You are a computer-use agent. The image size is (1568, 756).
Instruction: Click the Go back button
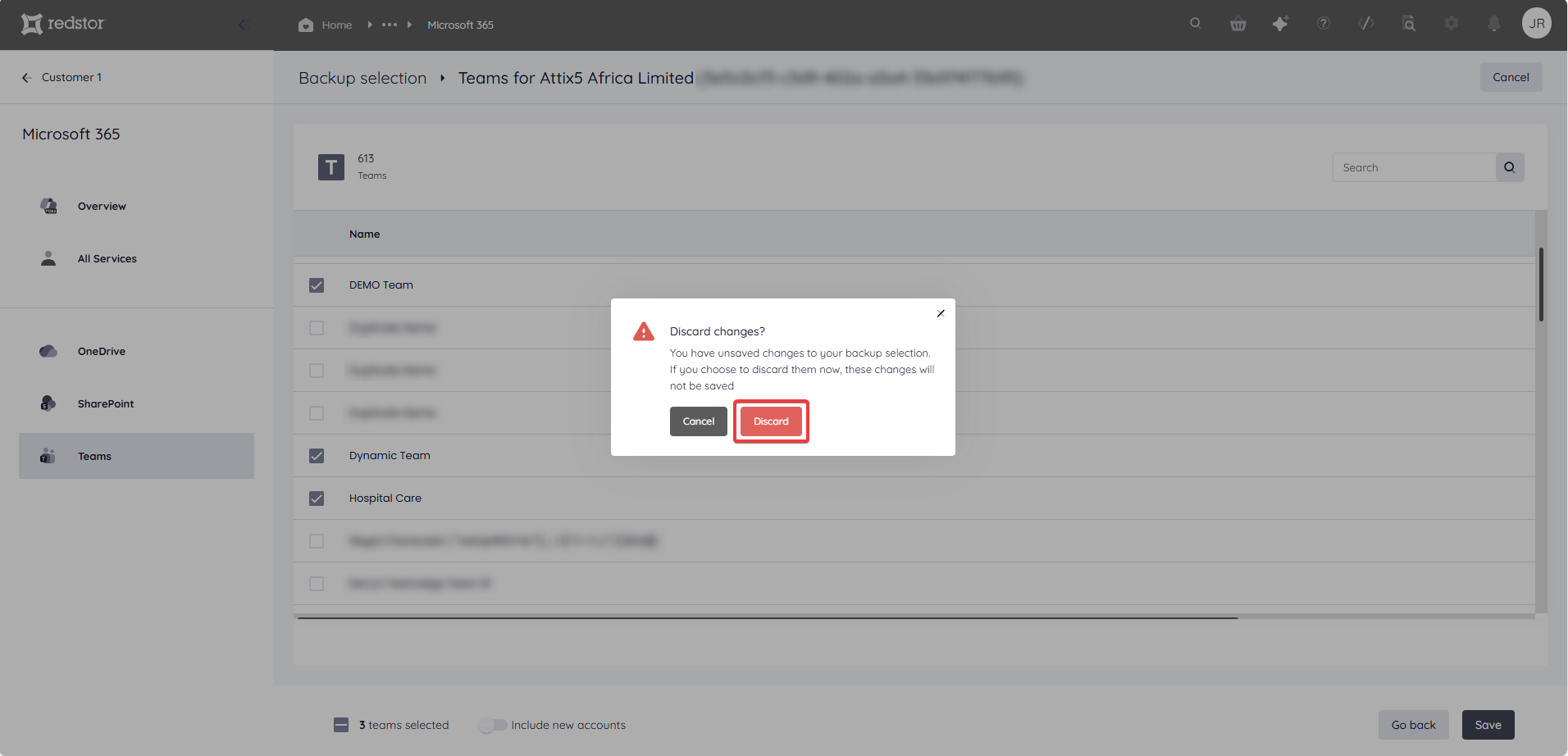pyautogui.click(x=1414, y=725)
